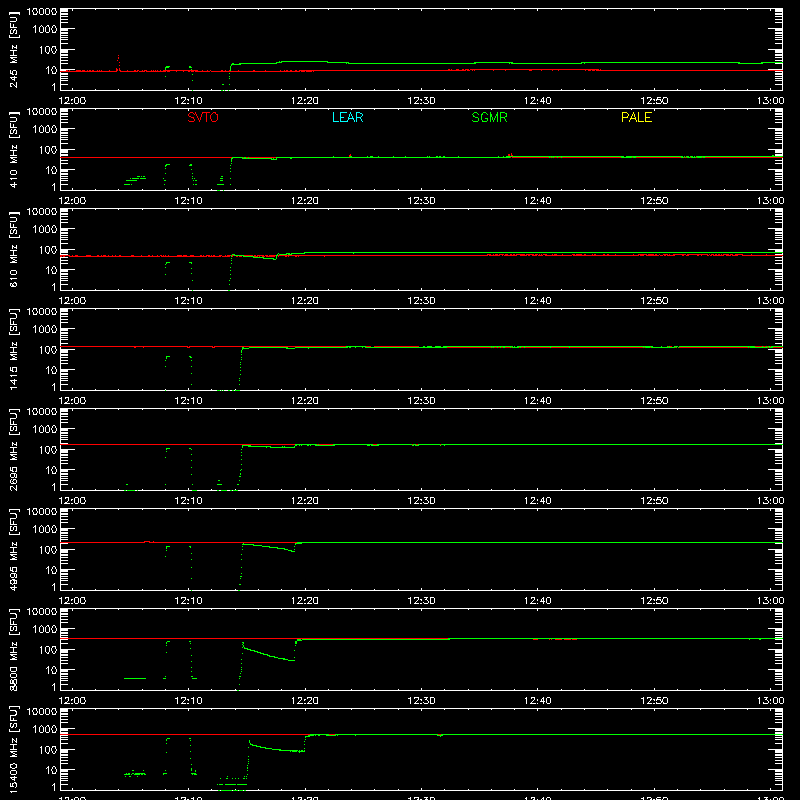Click 12:30 tick under the 2695 MHz plot
This screenshot has height=800, width=800.
[x=421, y=501]
